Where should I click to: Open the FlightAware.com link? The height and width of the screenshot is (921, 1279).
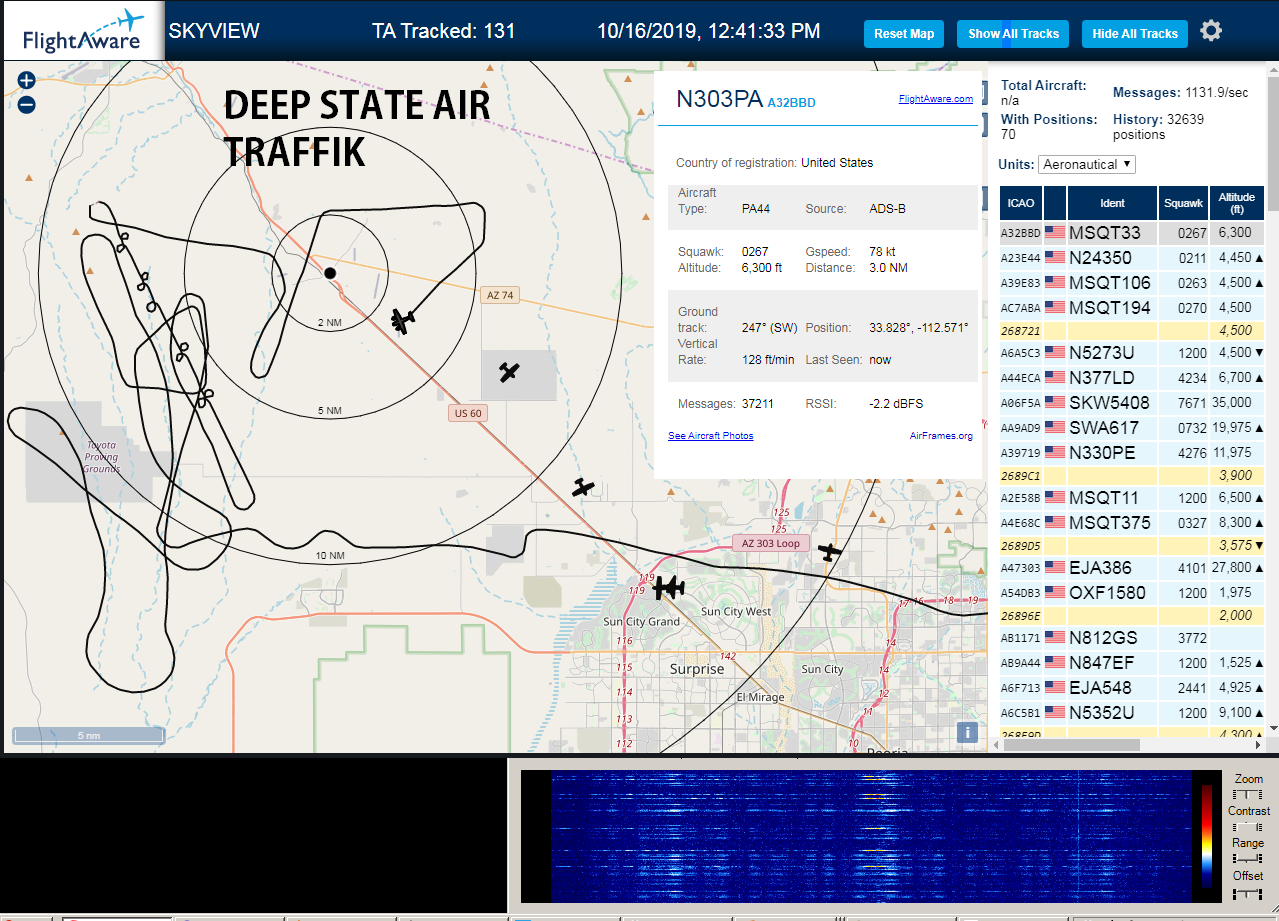pos(935,99)
